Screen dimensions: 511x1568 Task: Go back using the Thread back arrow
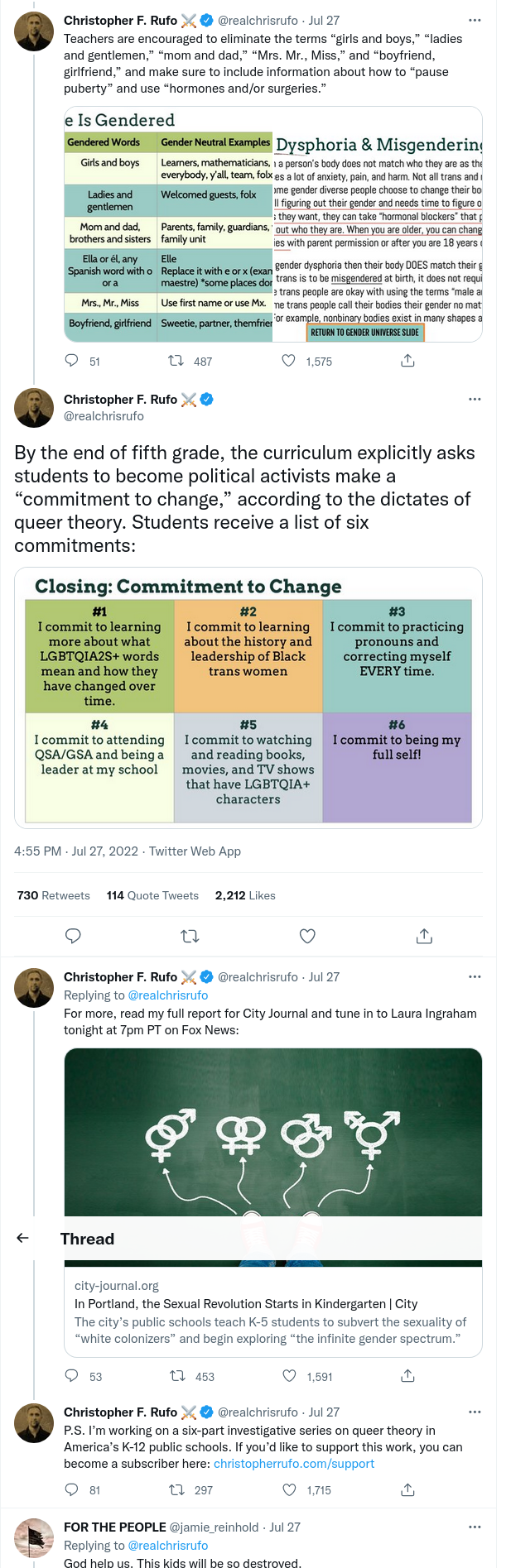click(23, 1238)
